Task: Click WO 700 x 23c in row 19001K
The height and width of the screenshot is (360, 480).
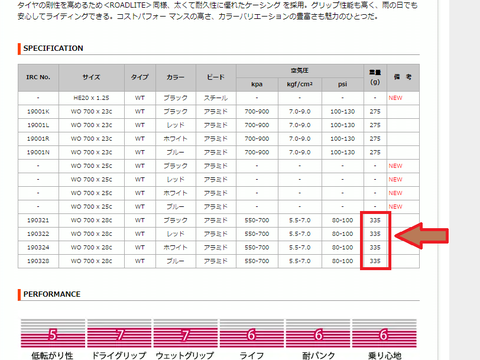Action: click(x=91, y=112)
